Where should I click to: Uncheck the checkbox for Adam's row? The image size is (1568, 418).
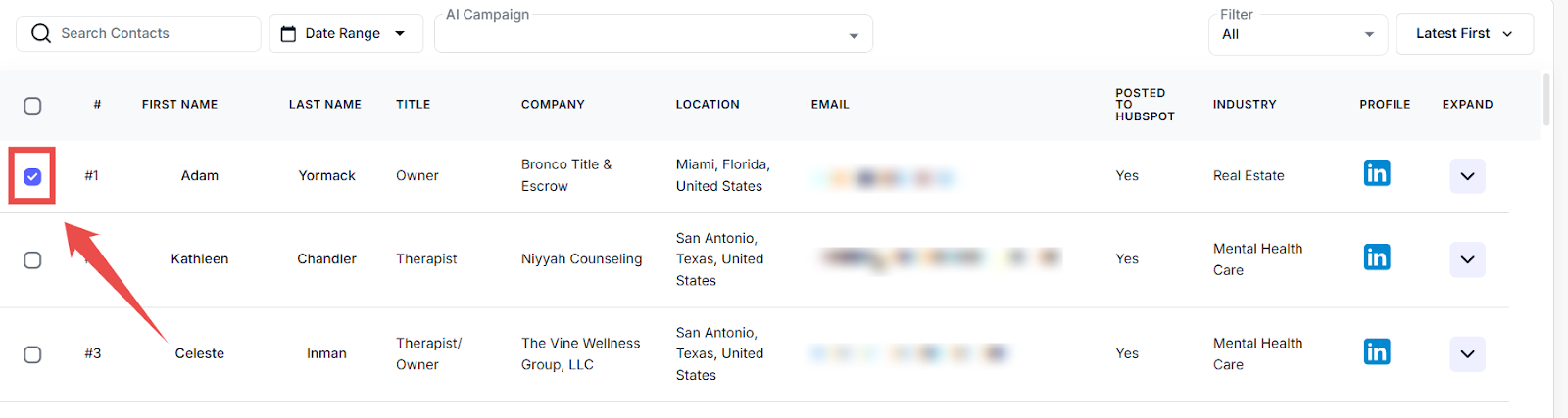click(32, 176)
